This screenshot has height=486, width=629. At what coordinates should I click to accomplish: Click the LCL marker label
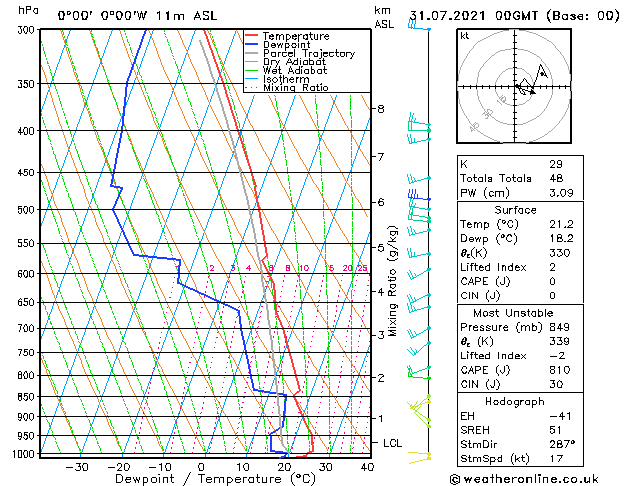[x=392, y=443]
